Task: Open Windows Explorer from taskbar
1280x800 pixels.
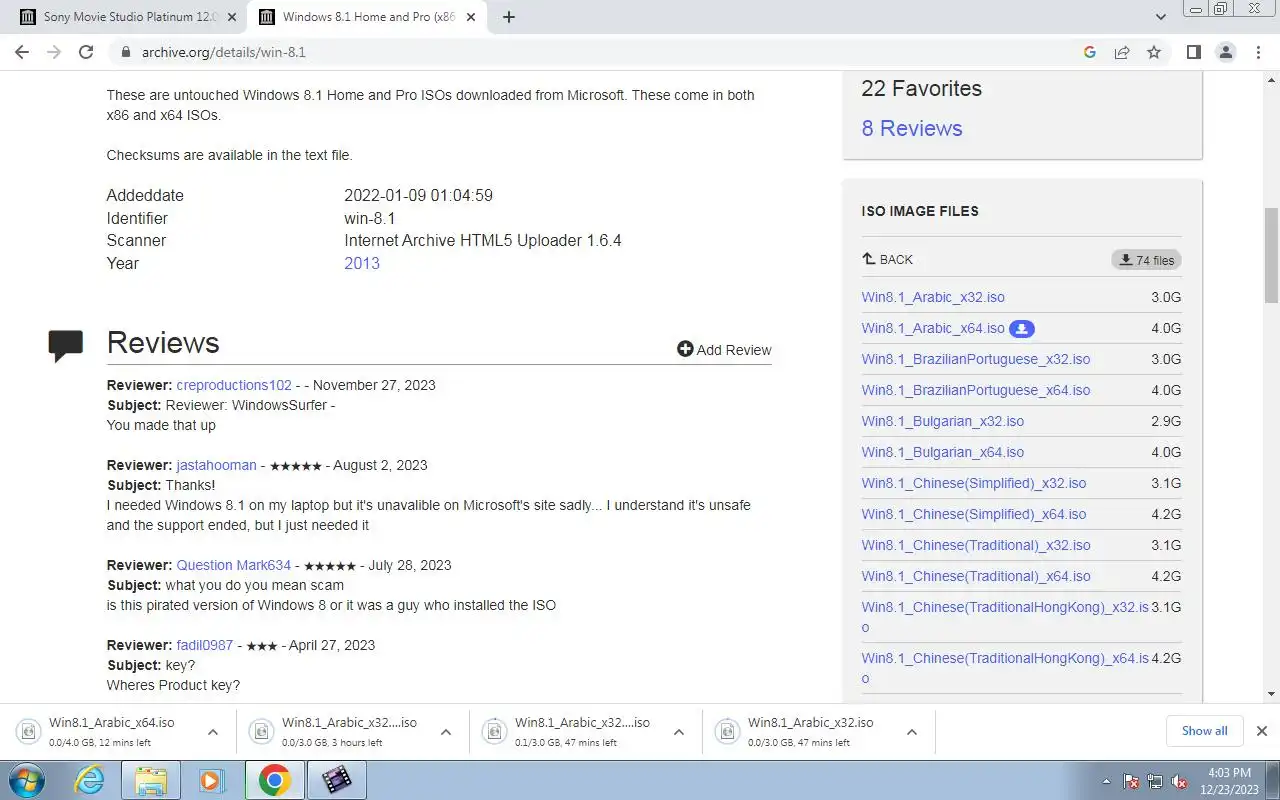Action: click(150, 780)
